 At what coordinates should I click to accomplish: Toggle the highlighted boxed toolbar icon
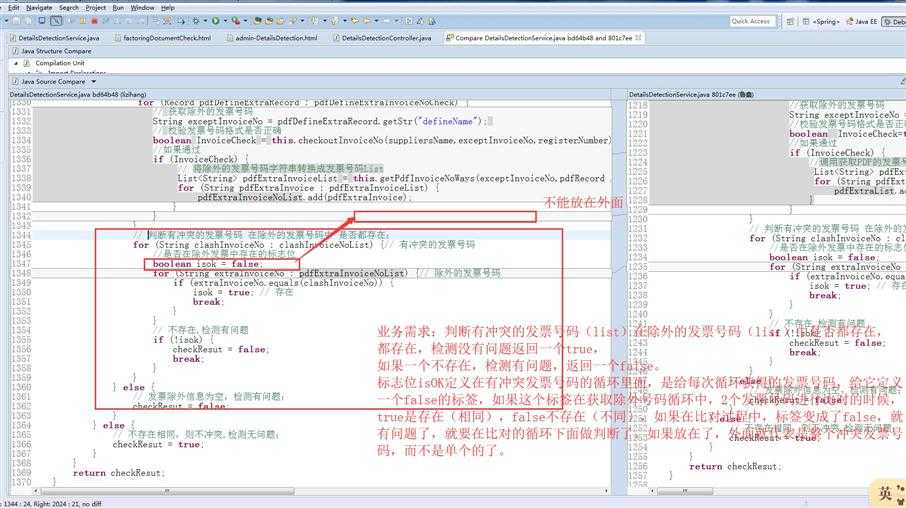56,21
